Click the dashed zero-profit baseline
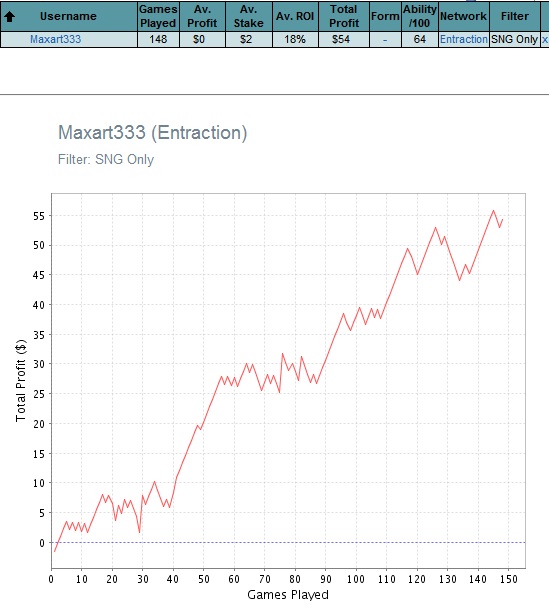Image resolution: width=549 pixels, height=610 pixels. [x=288, y=542]
